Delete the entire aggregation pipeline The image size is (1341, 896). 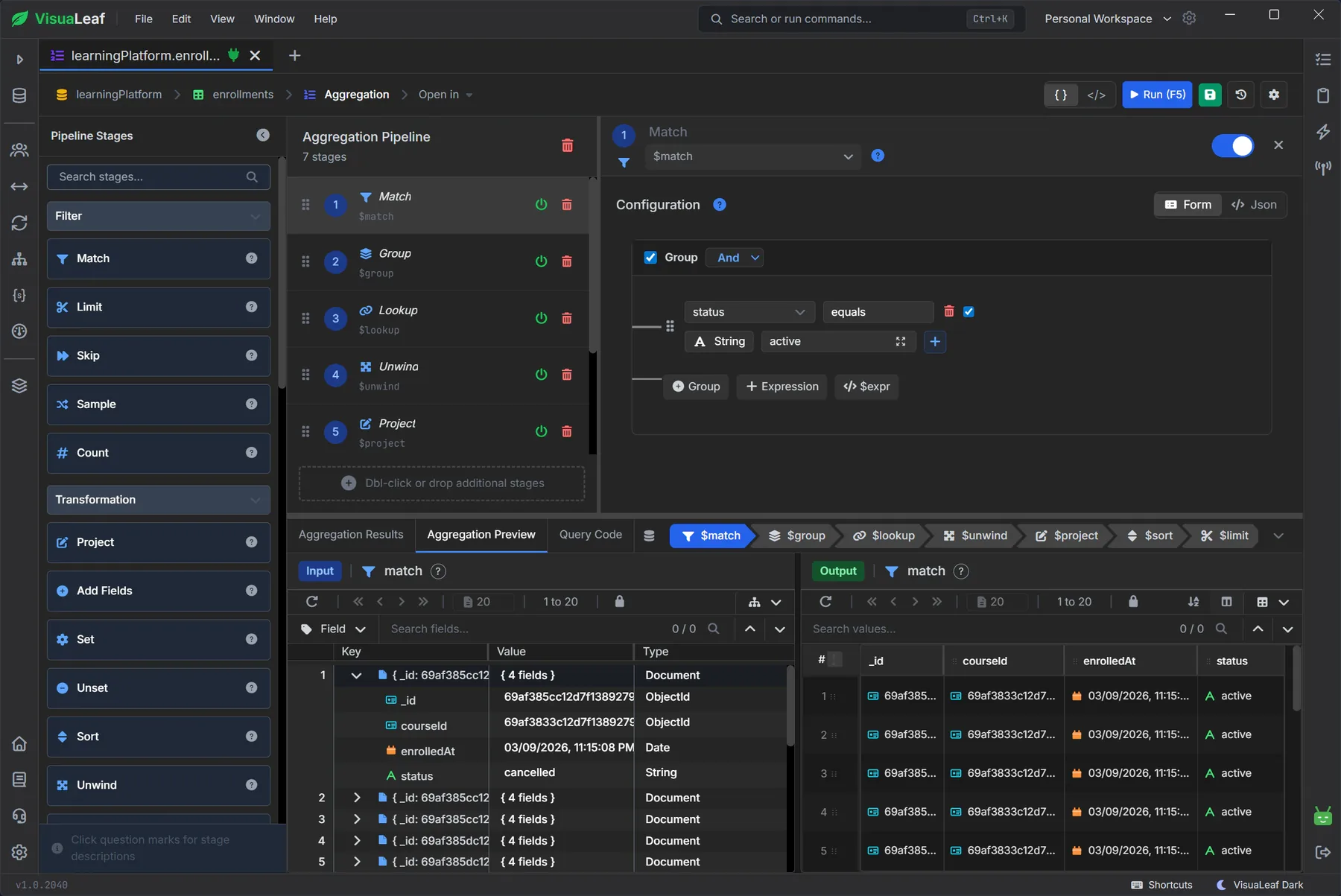pyautogui.click(x=568, y=145)
